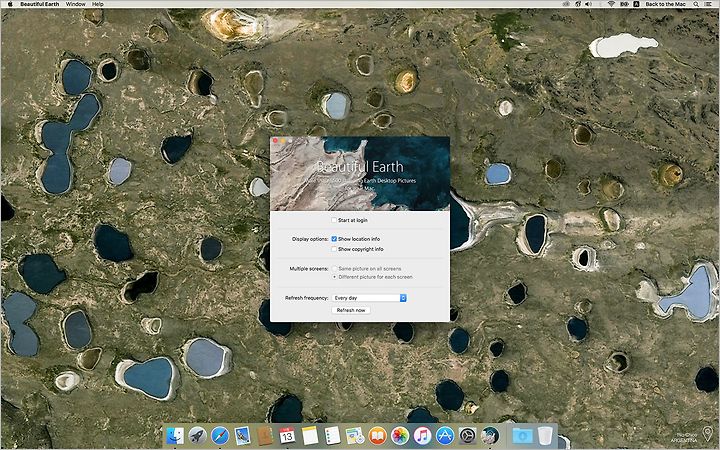Open iTunes music note icon
720x450 pixels.
coord(422,435)
